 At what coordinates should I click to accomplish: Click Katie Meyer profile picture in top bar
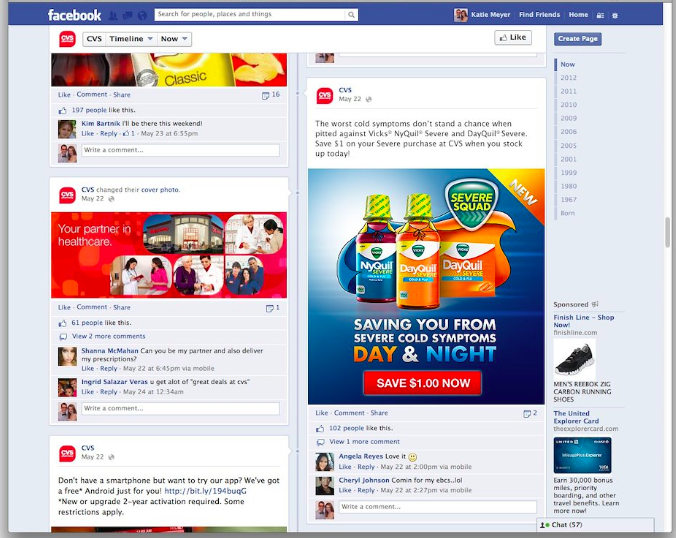coord(460,15)
